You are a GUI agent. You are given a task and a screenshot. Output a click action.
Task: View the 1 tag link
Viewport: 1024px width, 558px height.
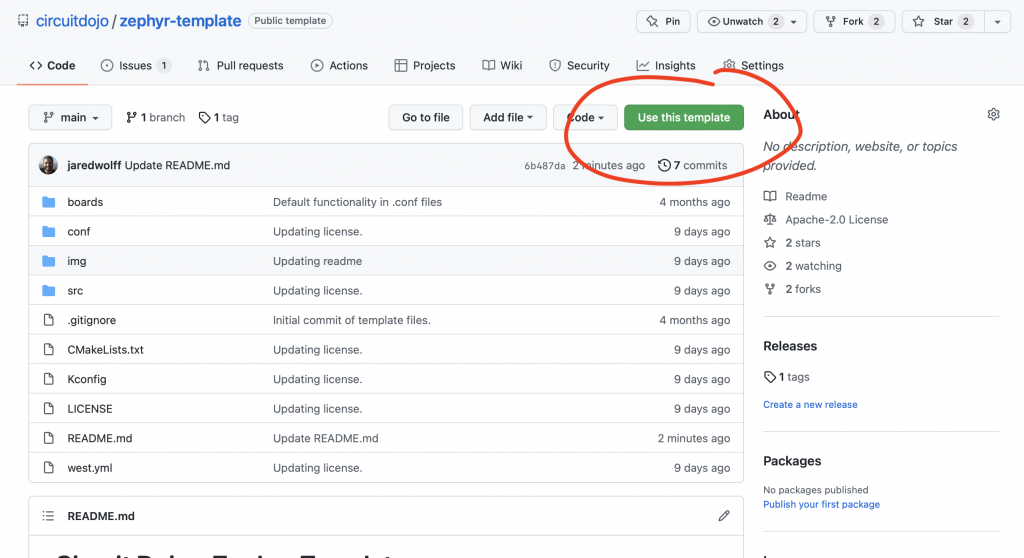(x=219, y=118)
